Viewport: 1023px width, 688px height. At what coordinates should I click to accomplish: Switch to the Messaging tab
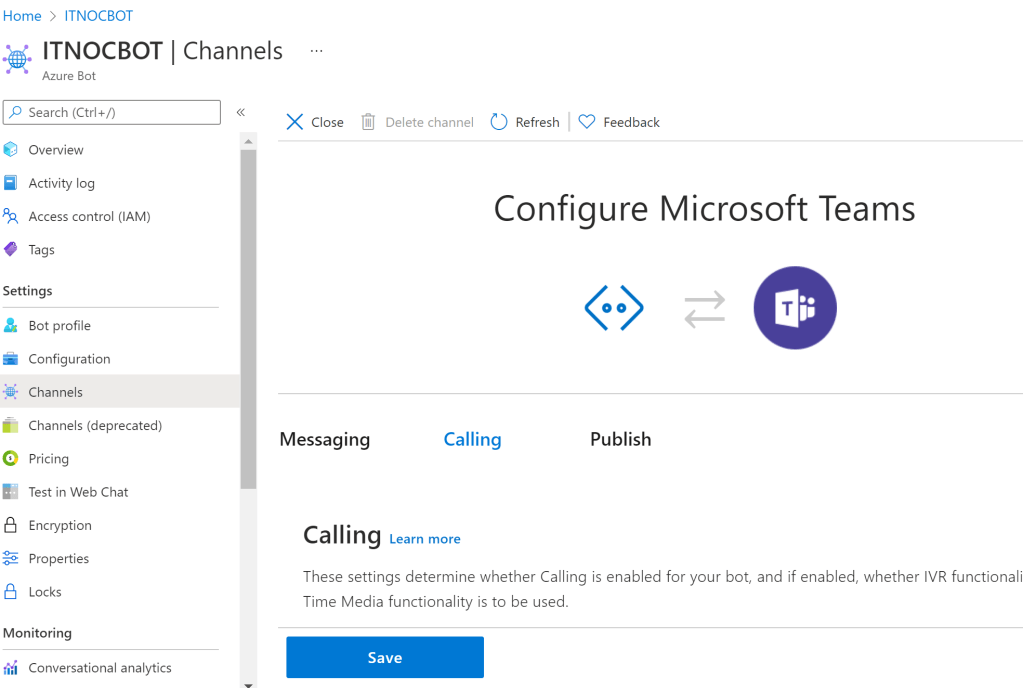(325, 439)
